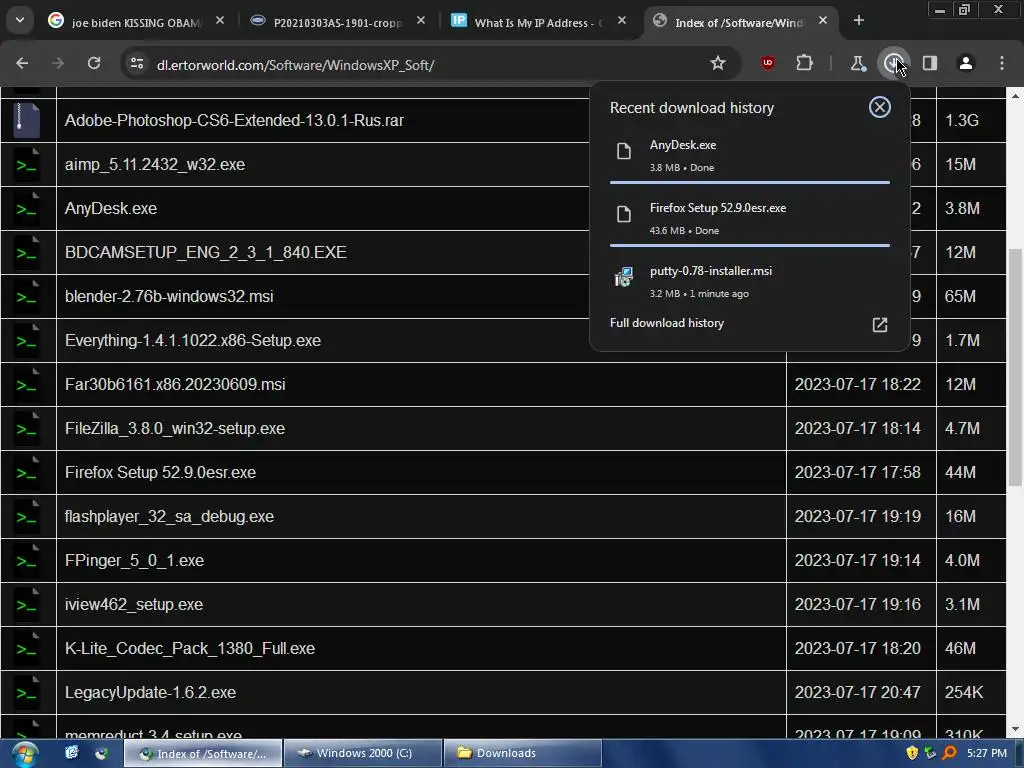Open Adobe-Photoshop-CS6-Extended rar link
Screen dimensions: 1024x768
234,120
